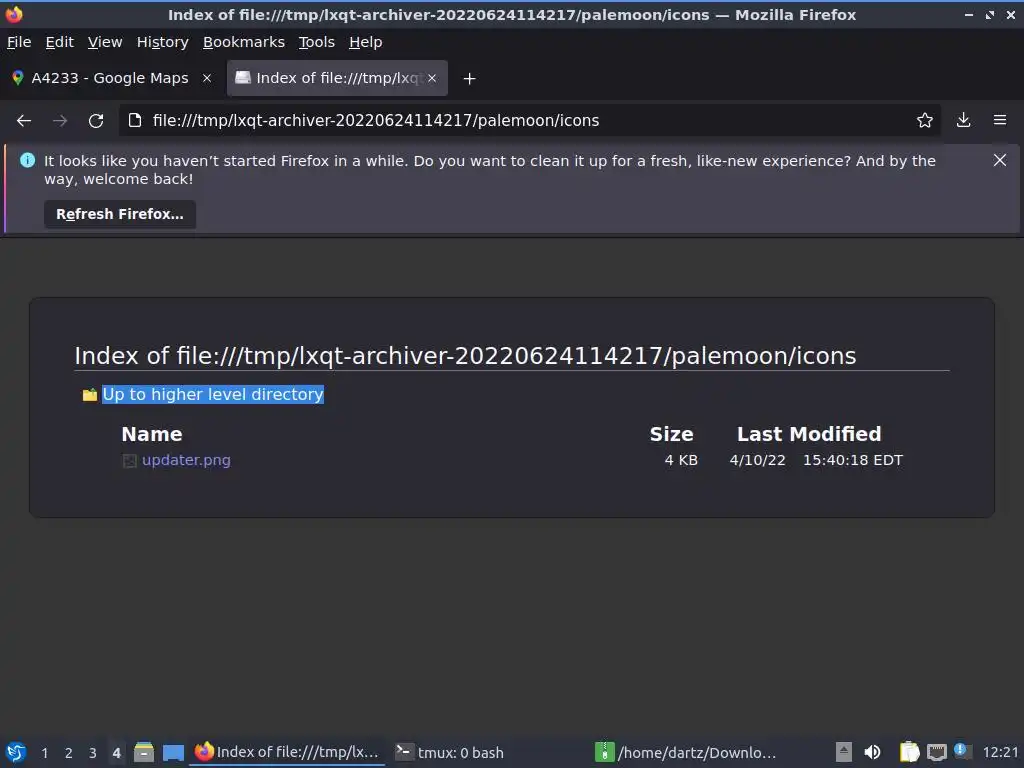This screenshot has height=768, width=1024.
Task: Click the folder icon next to Up to higher level directory
Action: click(x=89, y=394)
